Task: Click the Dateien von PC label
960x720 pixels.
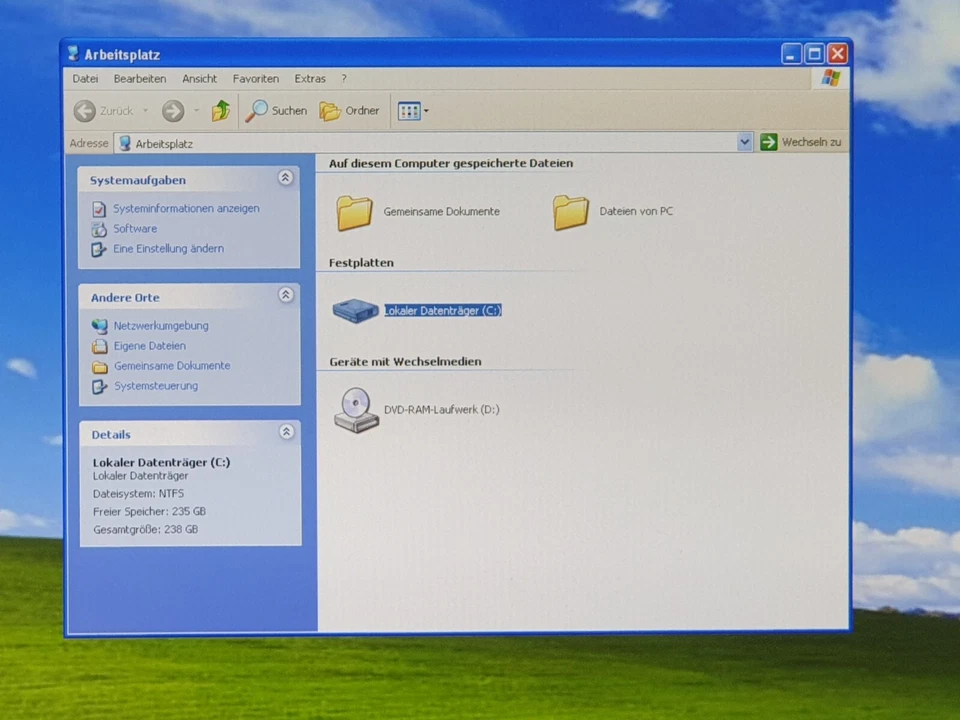Action: tap(636, 211)
